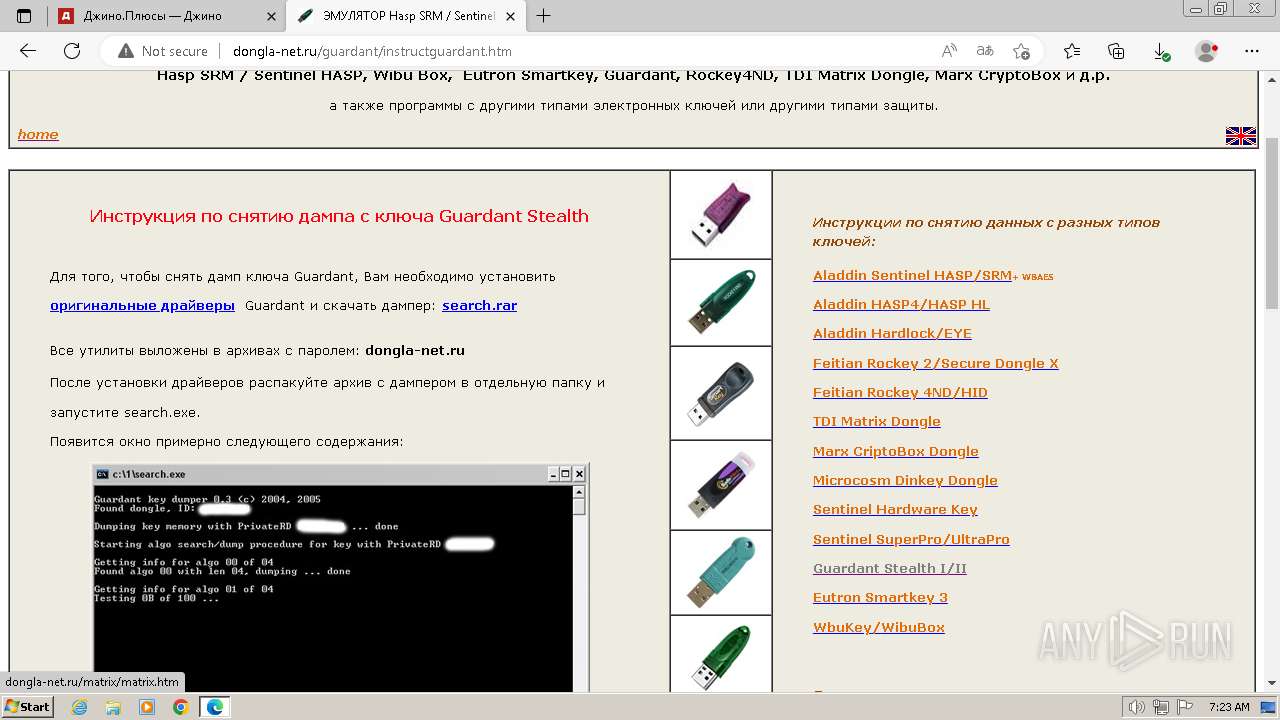Click the black and purple dongle image
The width and height of the screenshot is (1280, 720).
click(x=720, y=485)
